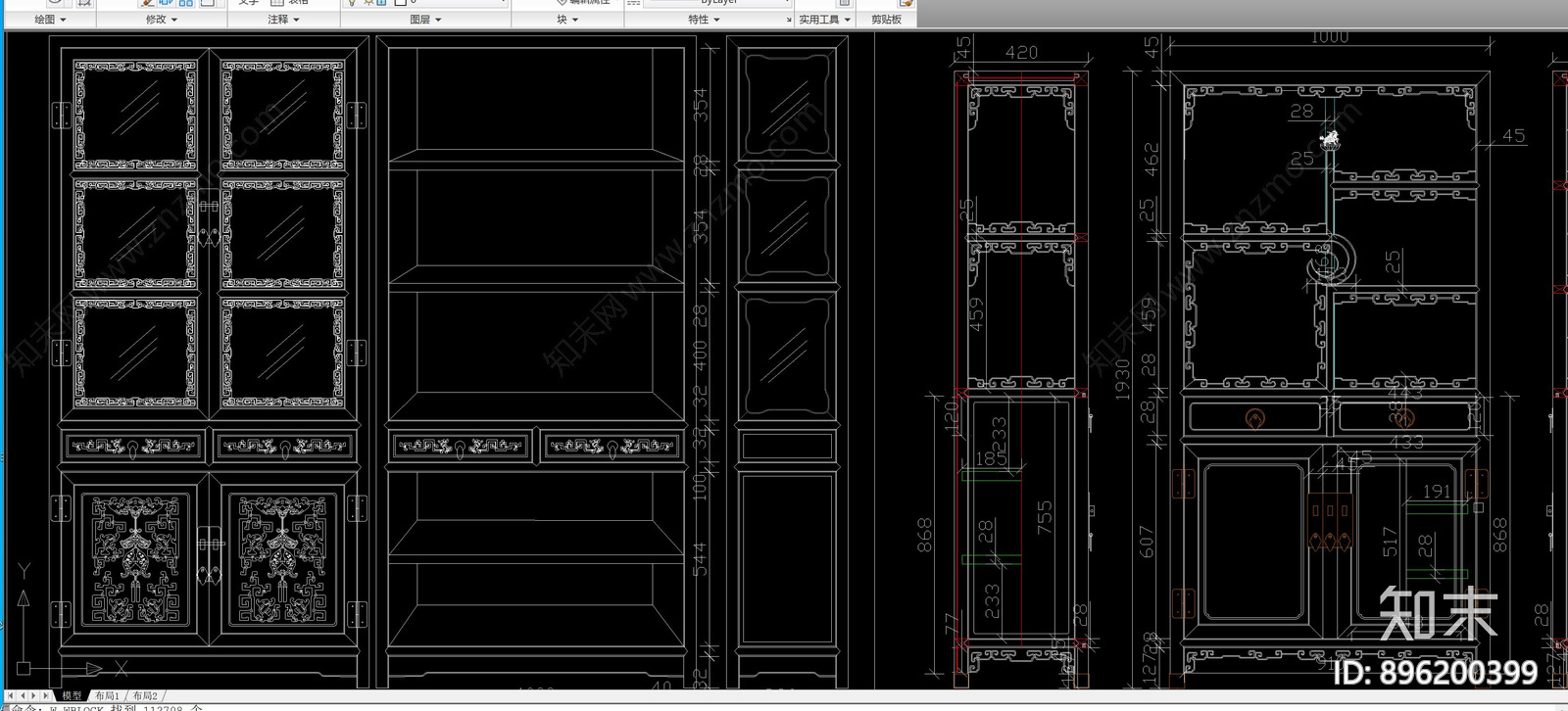Expand the 修改 (Modify) ribbon panel
The image size is (1568, 711).
click(162, 19)
